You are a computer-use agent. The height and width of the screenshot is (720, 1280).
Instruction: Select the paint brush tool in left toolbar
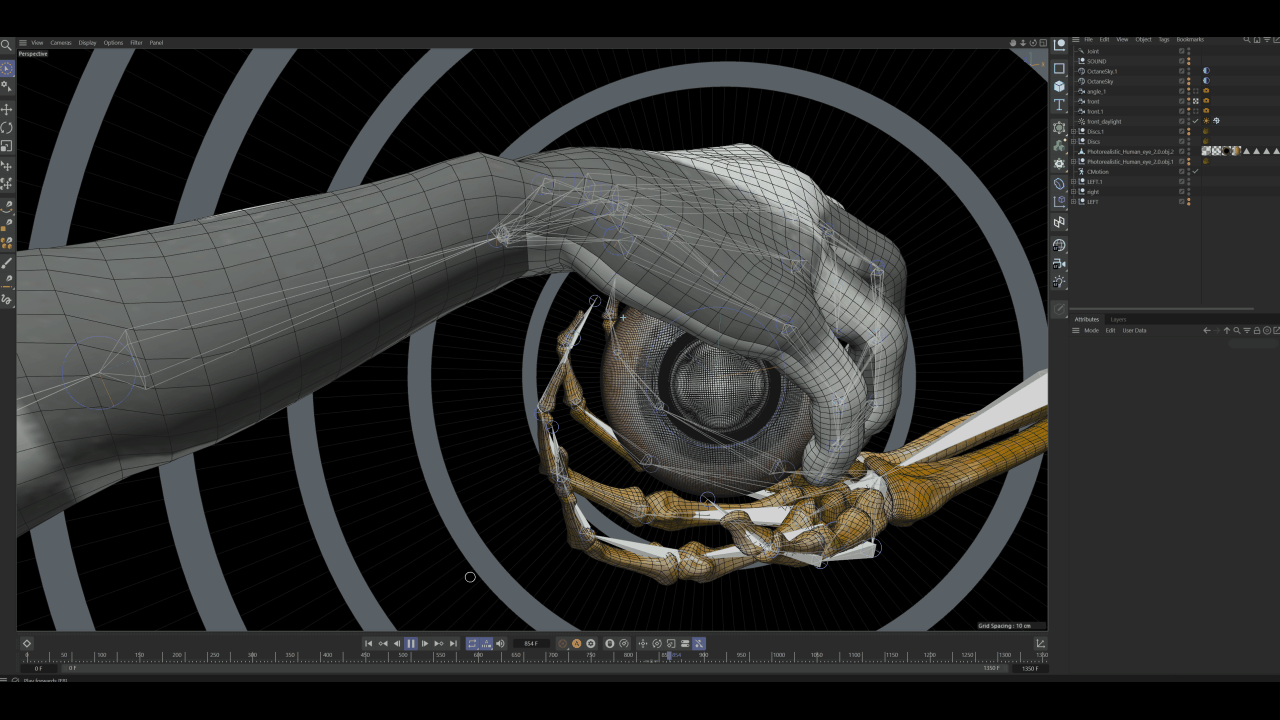coord(7,263)
